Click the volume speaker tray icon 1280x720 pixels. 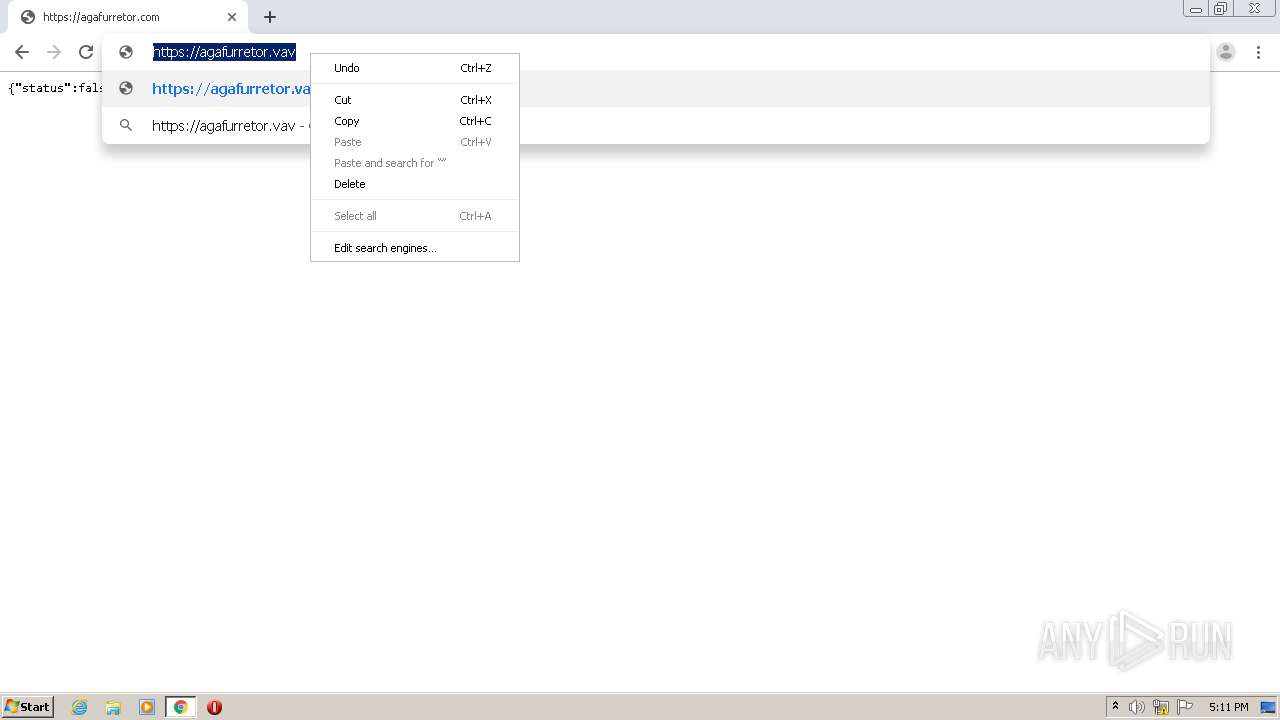(x=1136, y=707)
